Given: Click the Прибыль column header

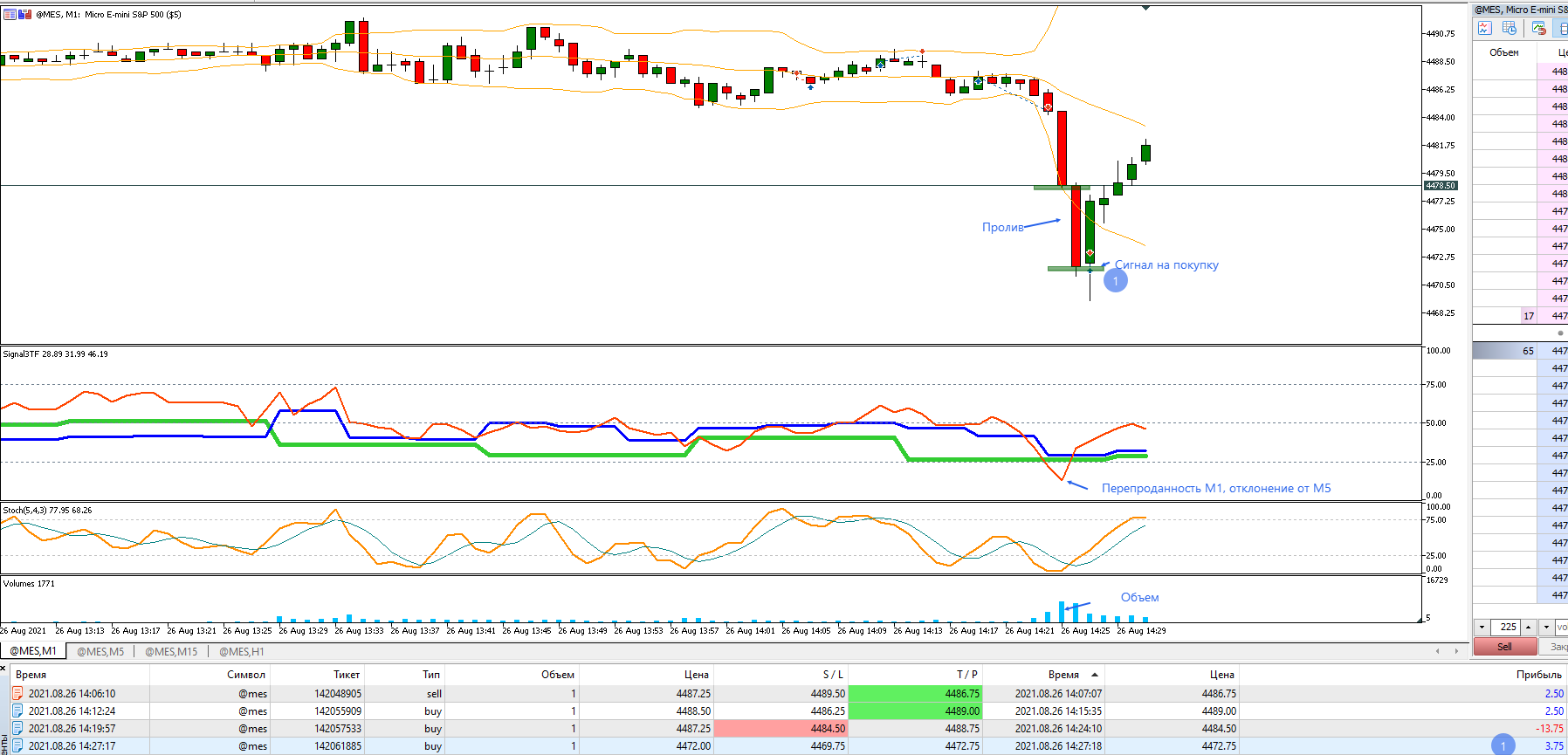Looking at the screenshot, I should point(1538,674).
